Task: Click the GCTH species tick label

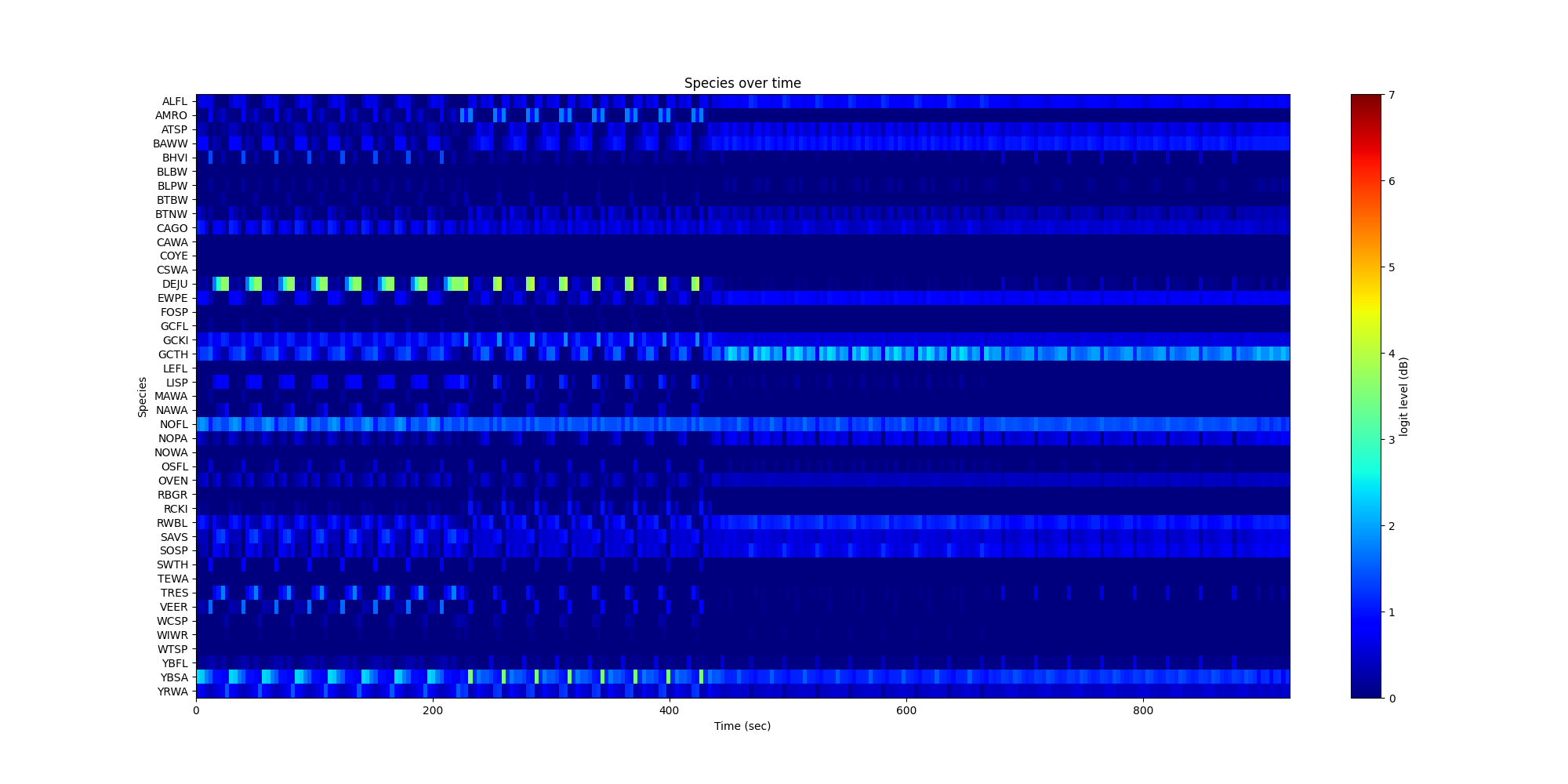Action: 172,354
